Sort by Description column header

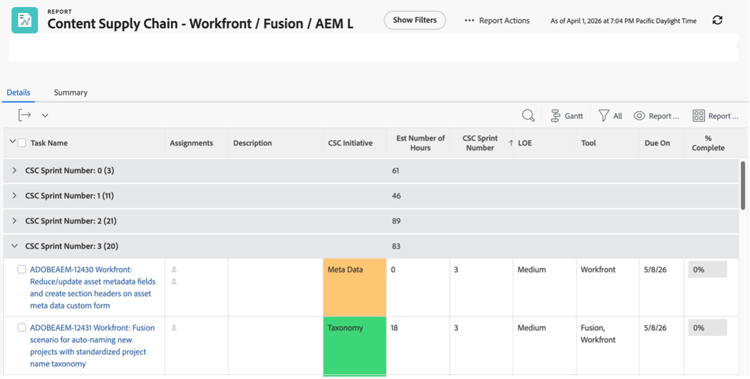tap(253, 143)
